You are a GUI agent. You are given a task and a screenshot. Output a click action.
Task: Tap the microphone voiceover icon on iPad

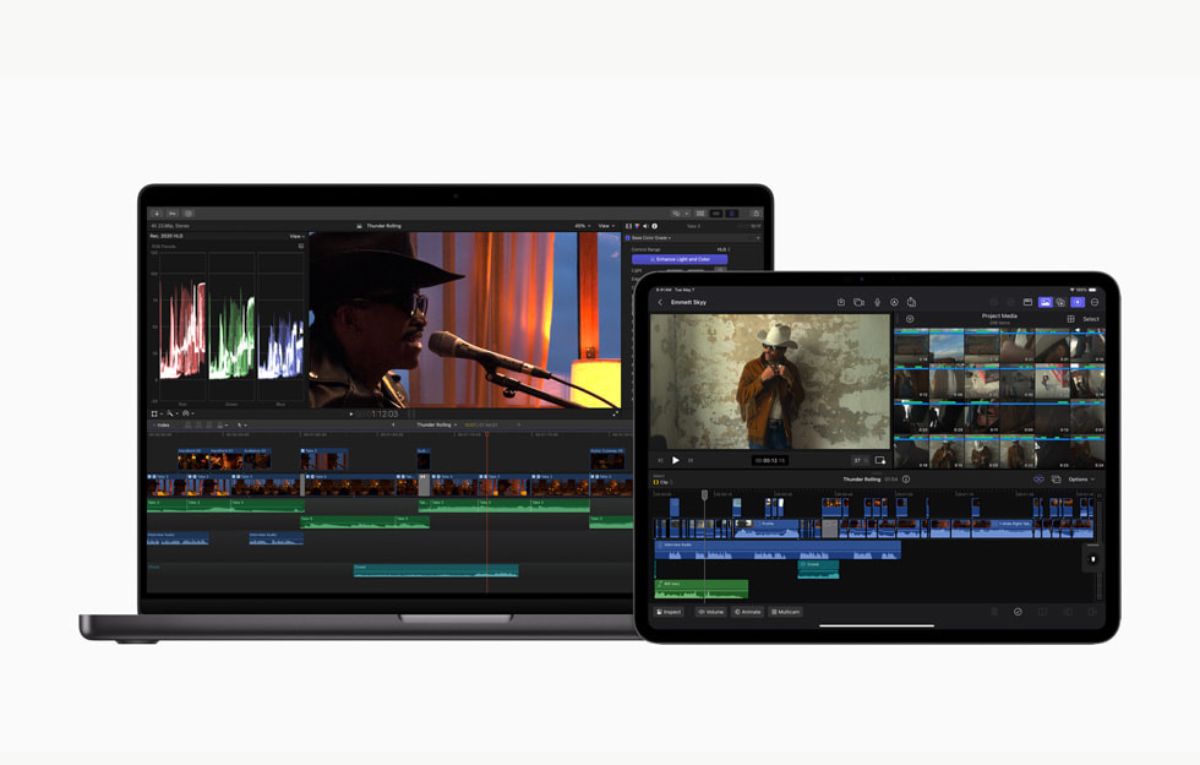click(x=877, y=302)
